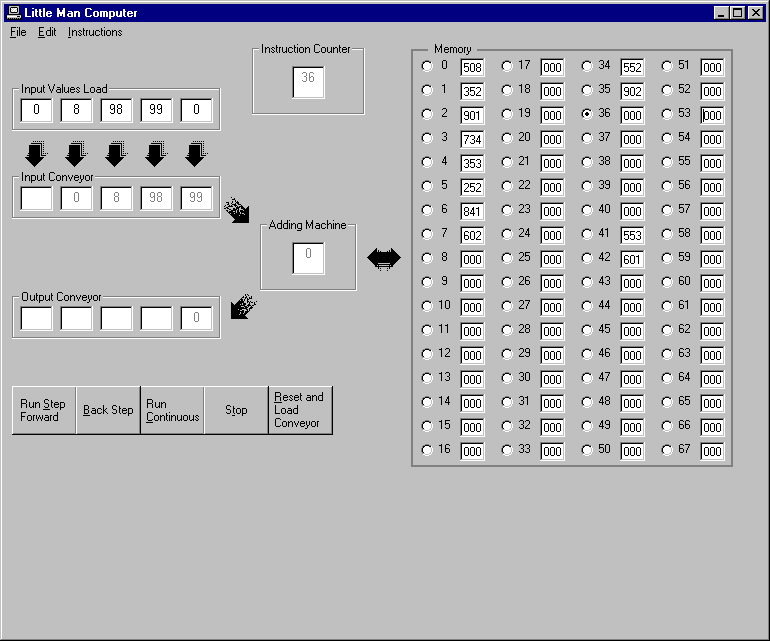Screen dimensions: 770x641
Task: Open the Instructions menu
Action: (x=95, y=32)
